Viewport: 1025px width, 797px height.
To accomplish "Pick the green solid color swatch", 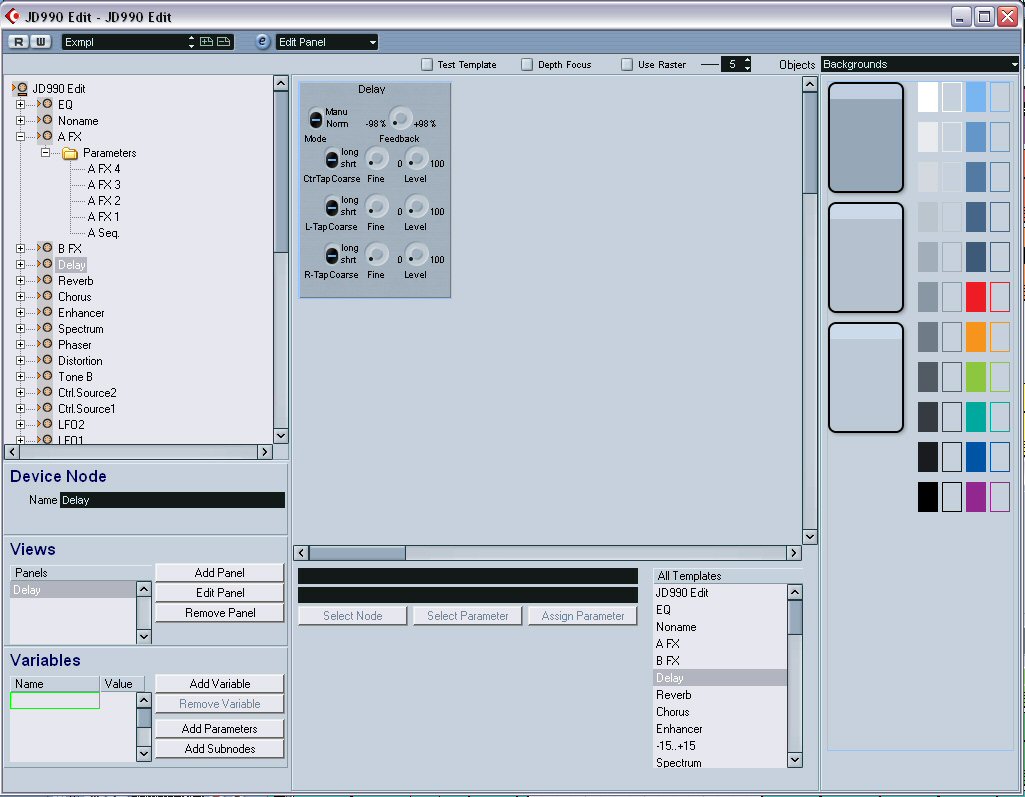I will [975, 377].
